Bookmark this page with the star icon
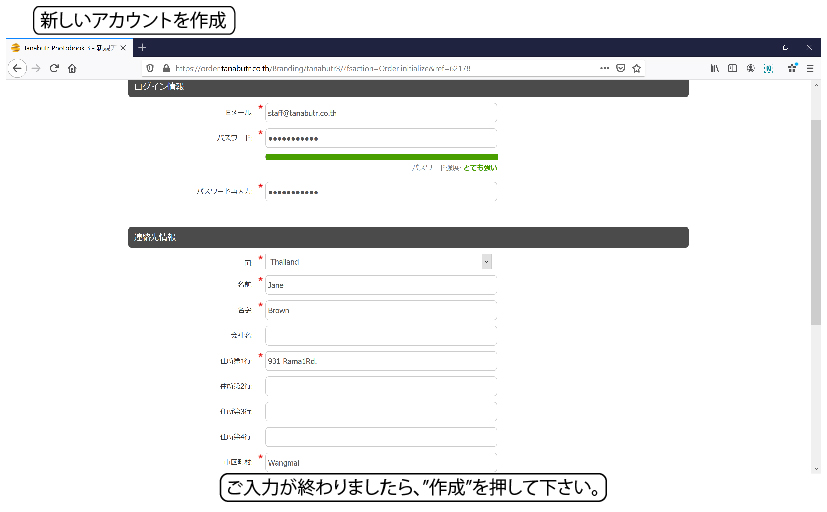The width and height of the screenshot is (827, 512). pyautogui.click(x=636, y=68)
